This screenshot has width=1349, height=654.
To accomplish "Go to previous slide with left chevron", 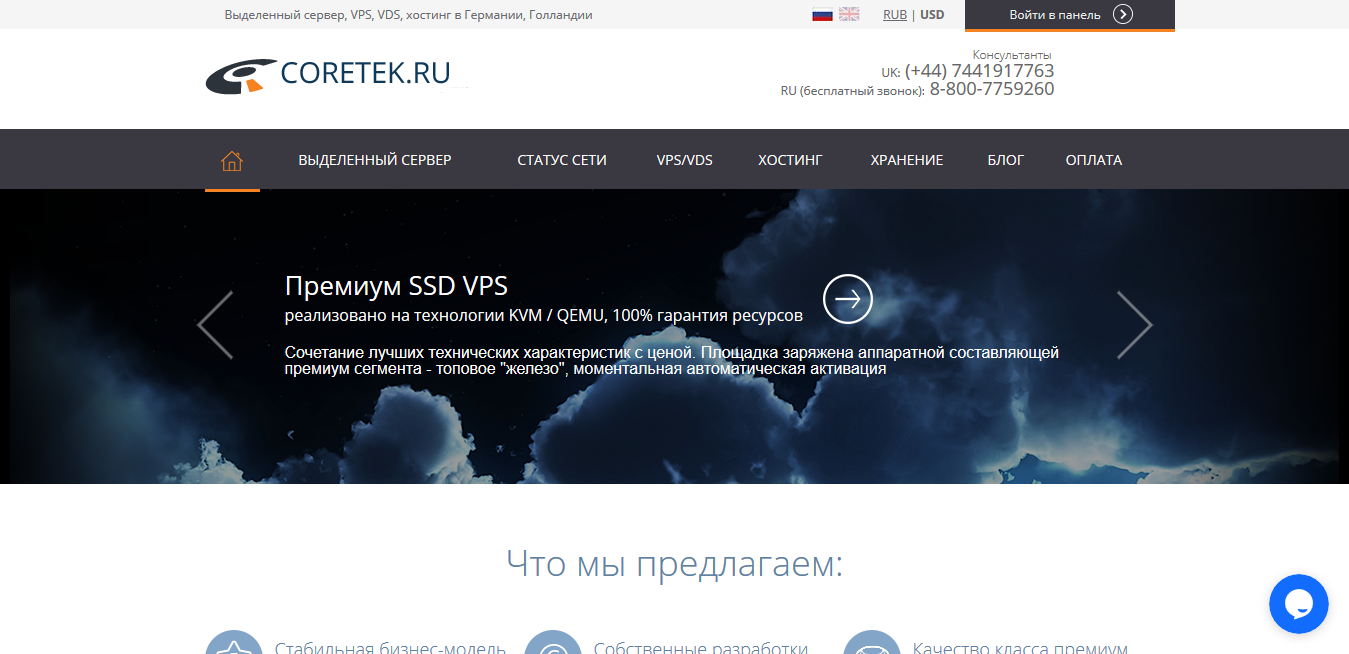I will [215, 325].
